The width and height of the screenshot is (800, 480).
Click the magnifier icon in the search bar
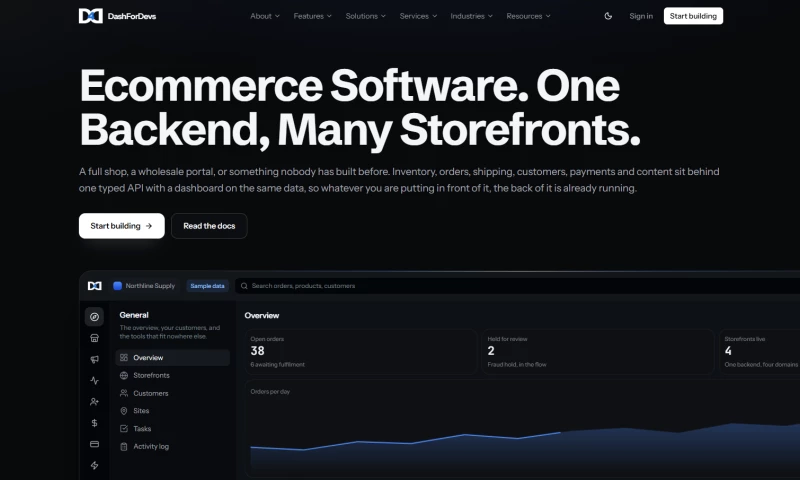(x=244, y=286)
